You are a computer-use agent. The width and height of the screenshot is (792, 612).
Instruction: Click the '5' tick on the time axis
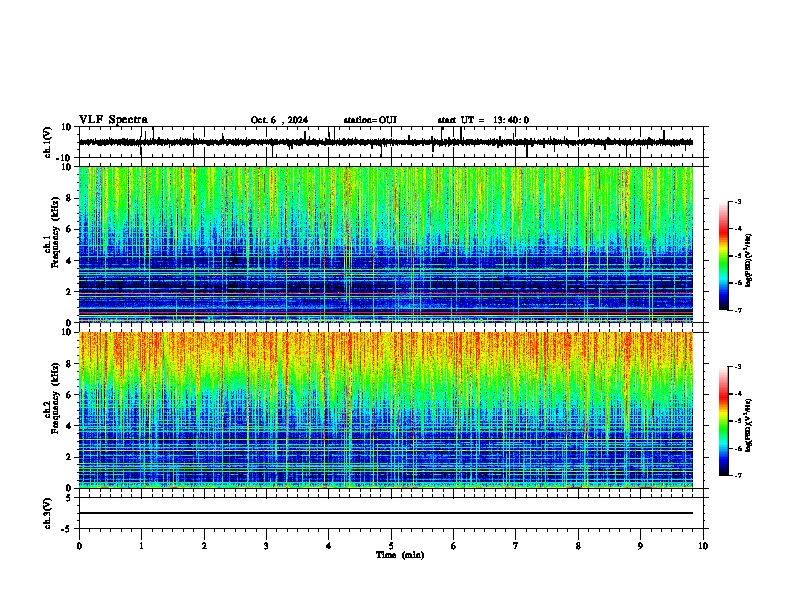[391, 546]
